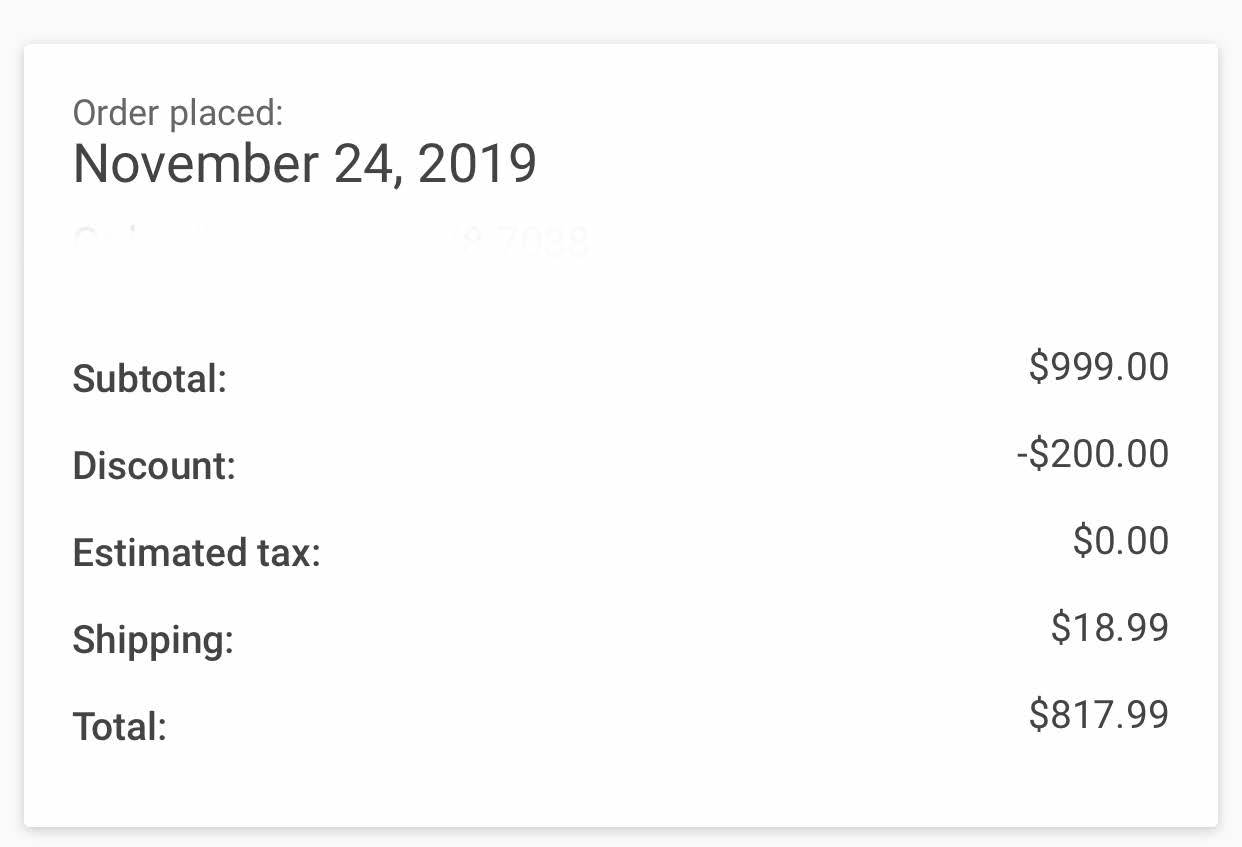Click the word Order in "Order placed:"

(x=117, y=114)
